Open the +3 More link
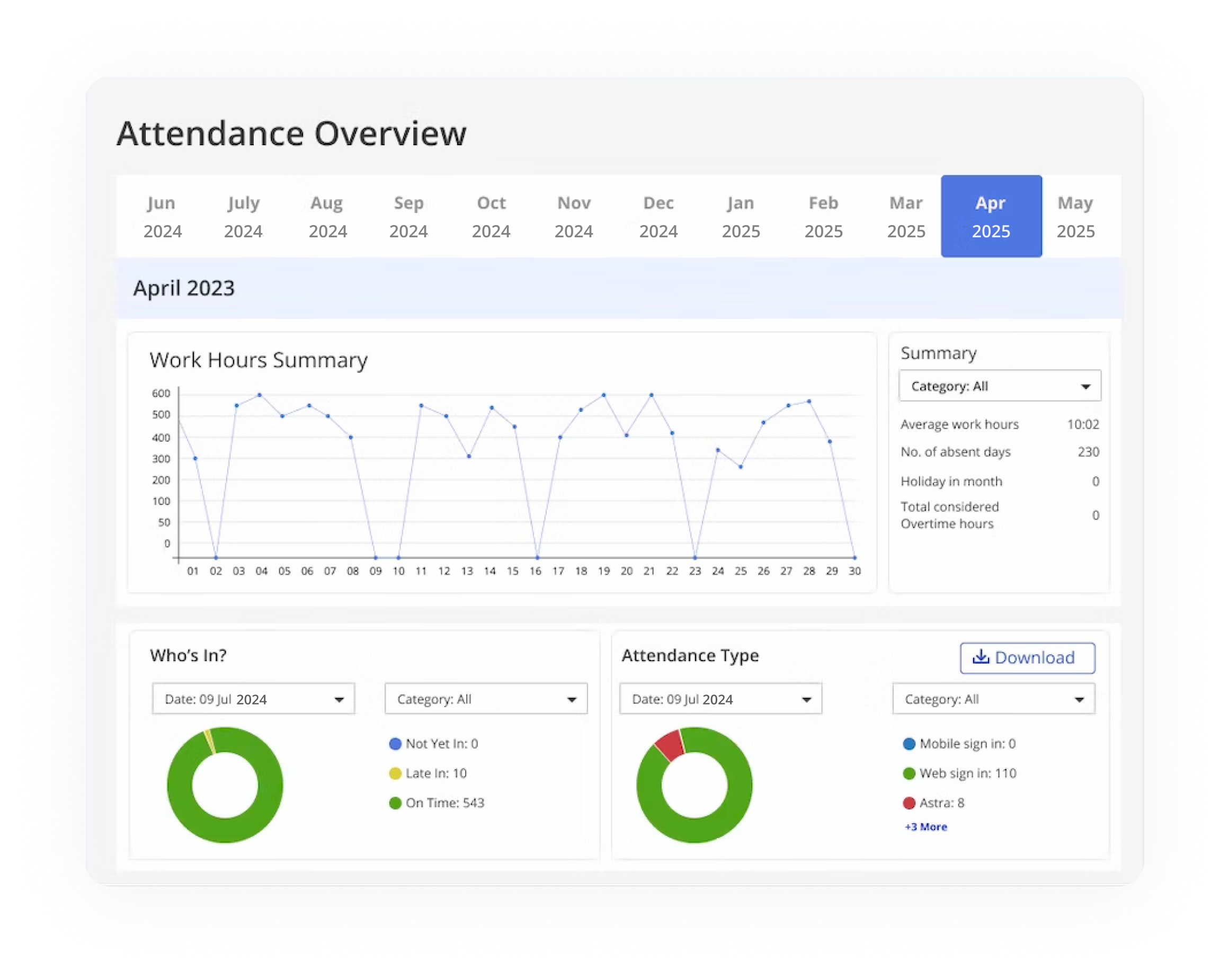1229x980 pixels. (x=926, y=826)
